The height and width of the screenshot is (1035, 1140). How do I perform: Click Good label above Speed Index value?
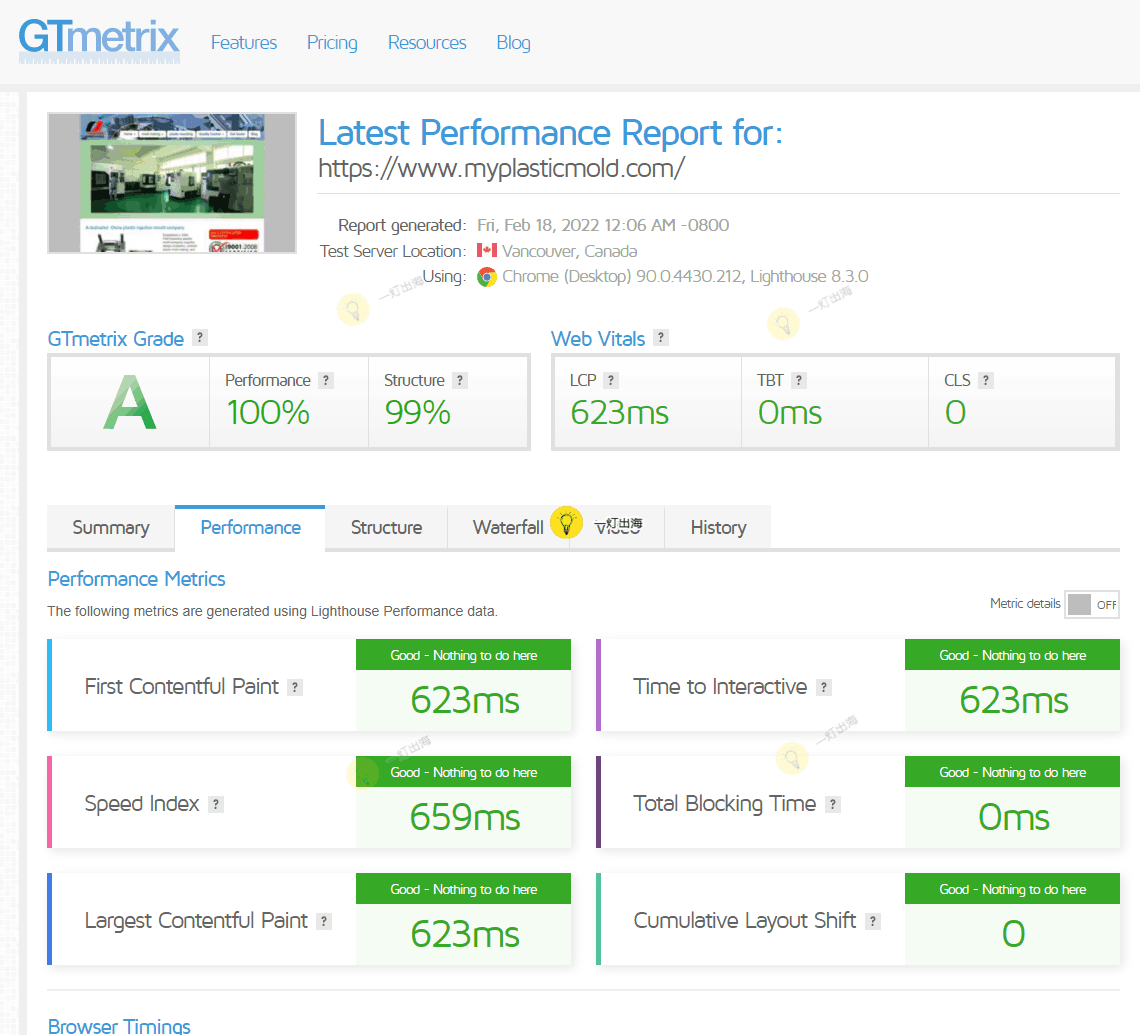pyautogui.click(x=464, y=773)
